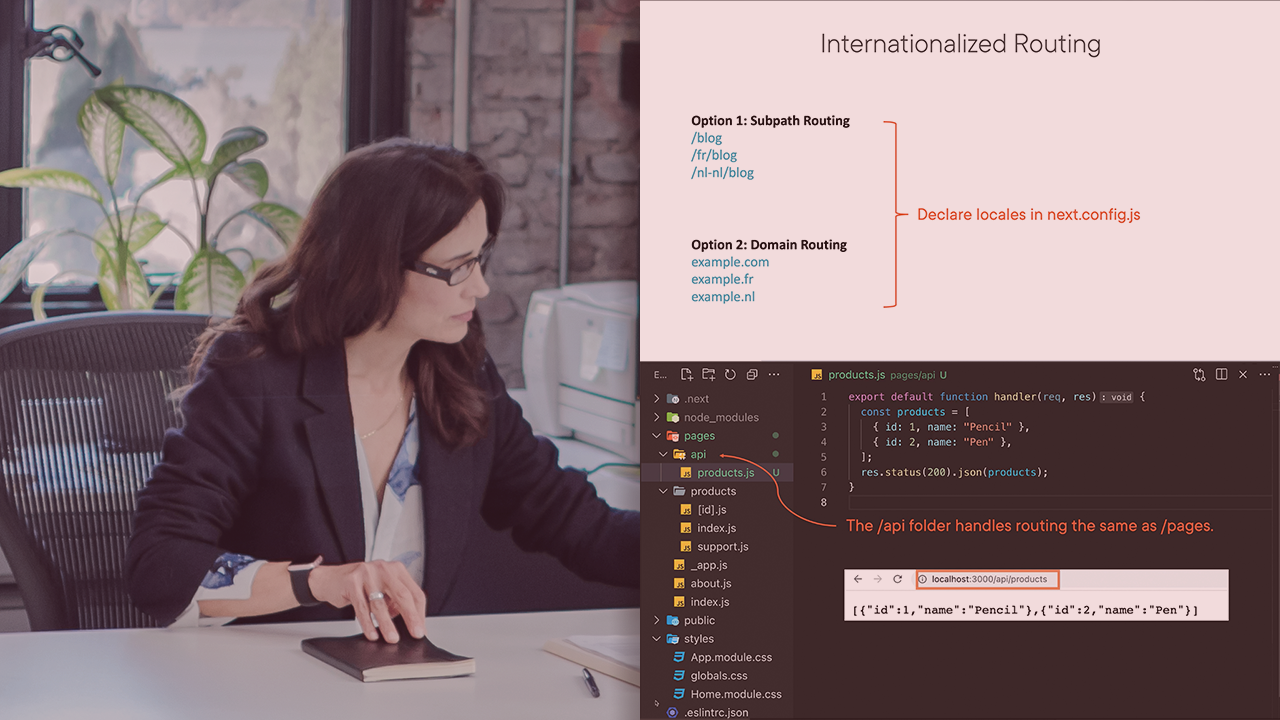Collapse the pages folder

(x=698, y=436)
